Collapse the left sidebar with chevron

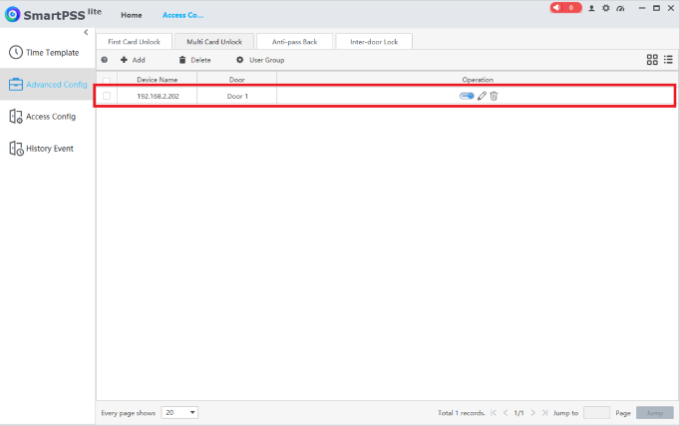[x=86, y=32]
